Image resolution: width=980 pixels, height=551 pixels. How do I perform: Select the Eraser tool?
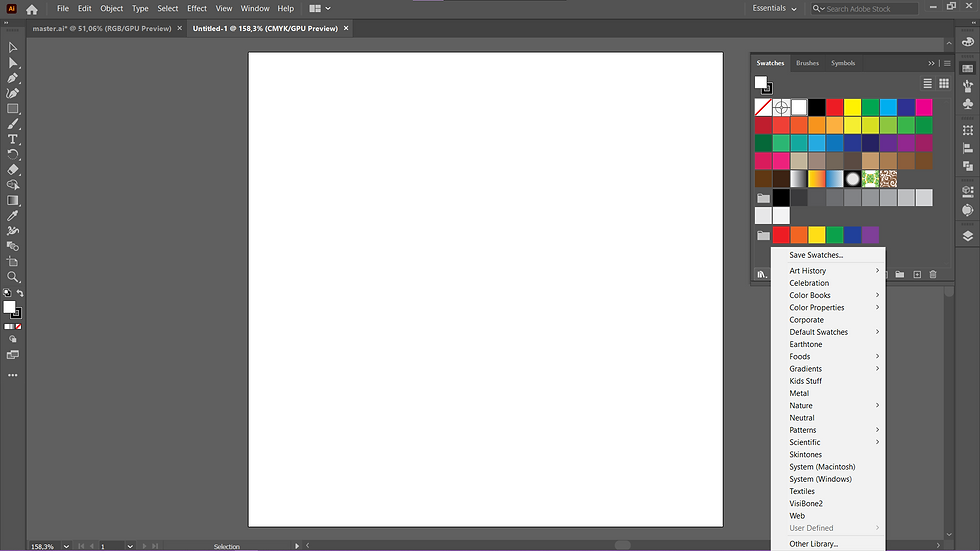tap(12, 170)
